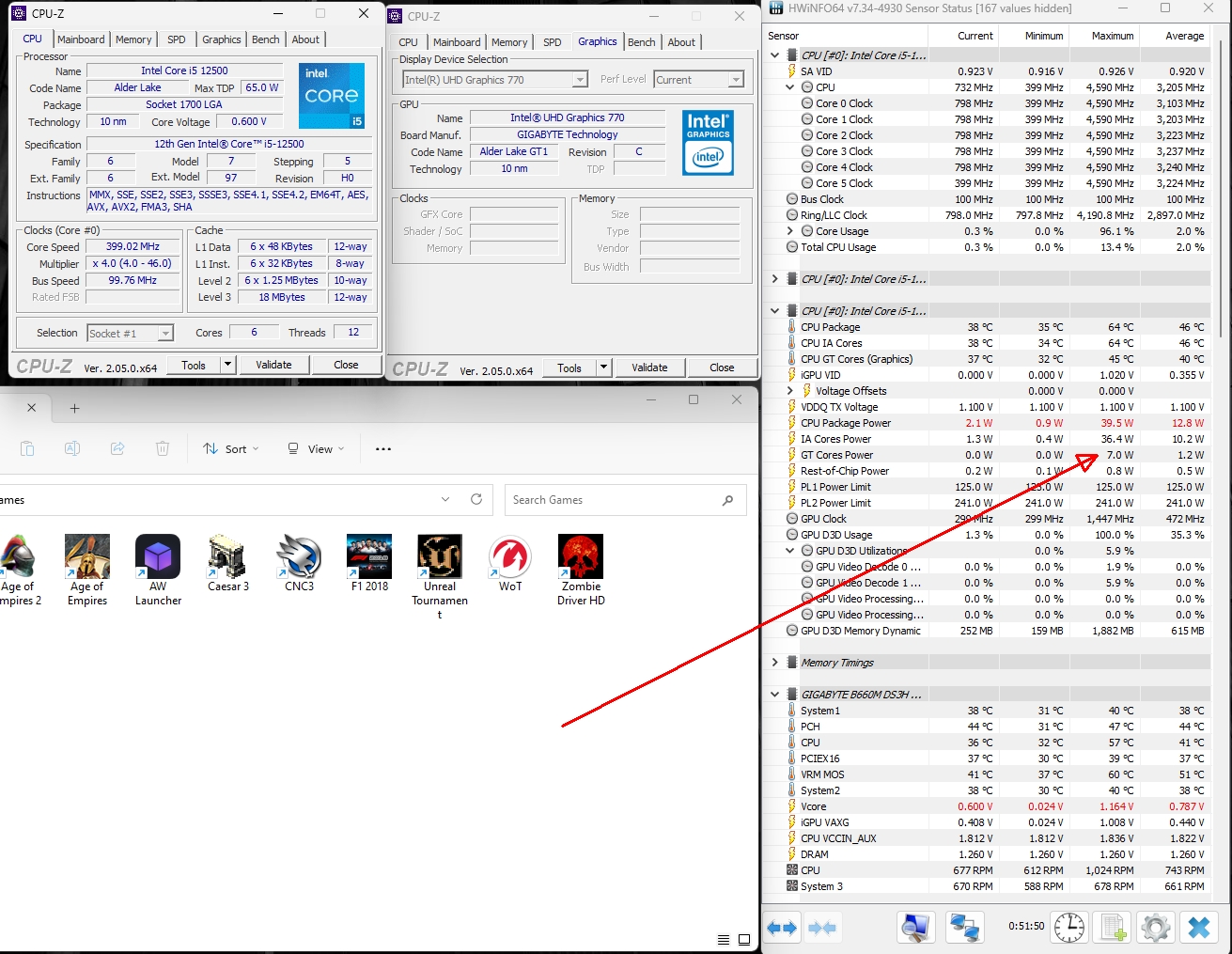Collapse the GIGABYTE B660M DS3H group
Viewport: 1232px width, 954px height.
pyautogui.click(x=774, y=695)
